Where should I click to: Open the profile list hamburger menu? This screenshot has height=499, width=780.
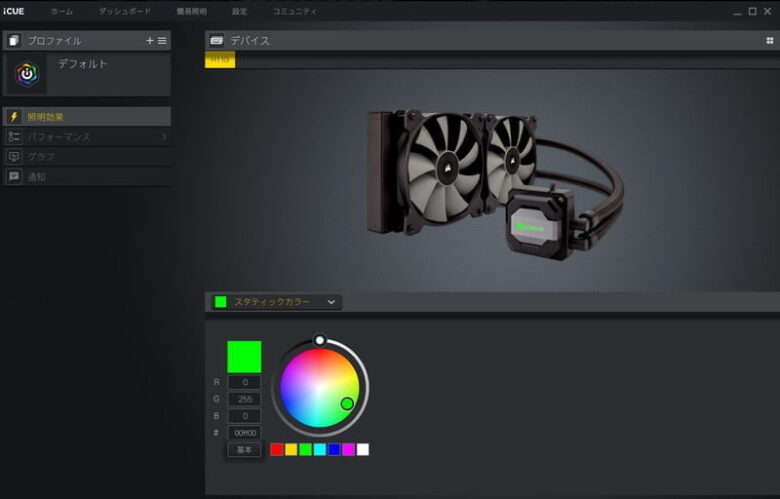(162, 41)
